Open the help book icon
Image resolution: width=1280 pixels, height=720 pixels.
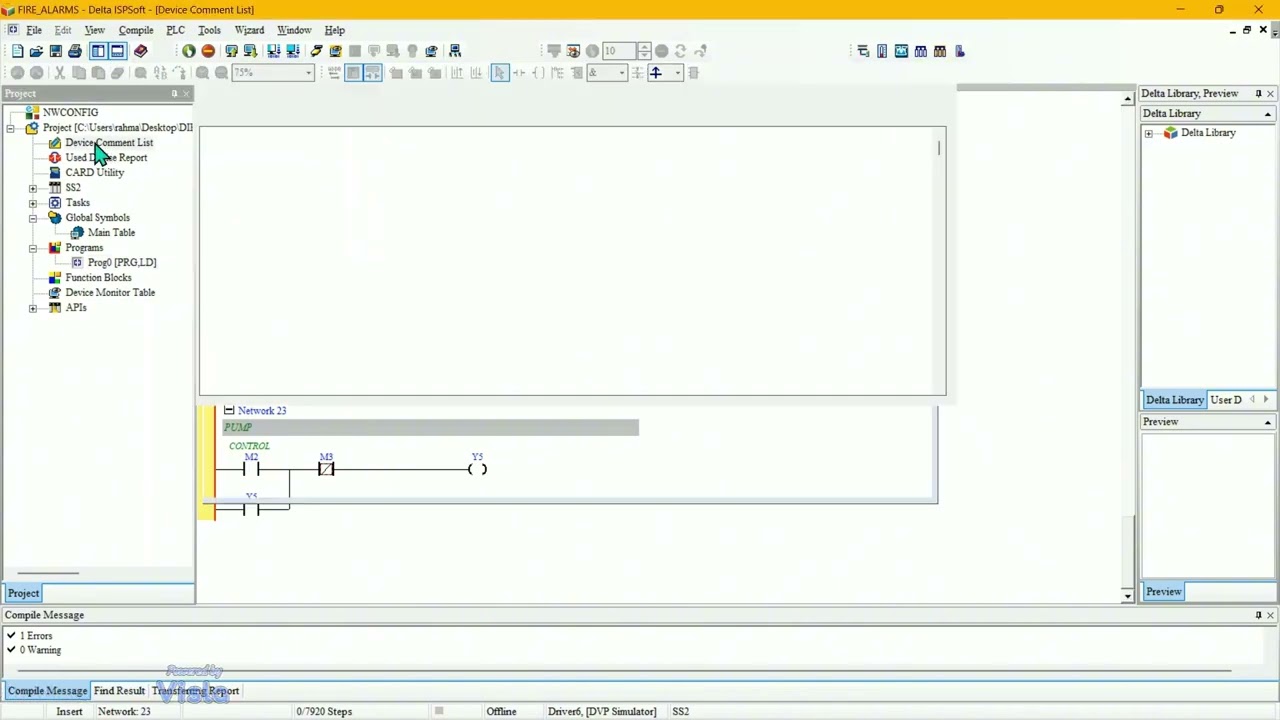click(140, 51)
